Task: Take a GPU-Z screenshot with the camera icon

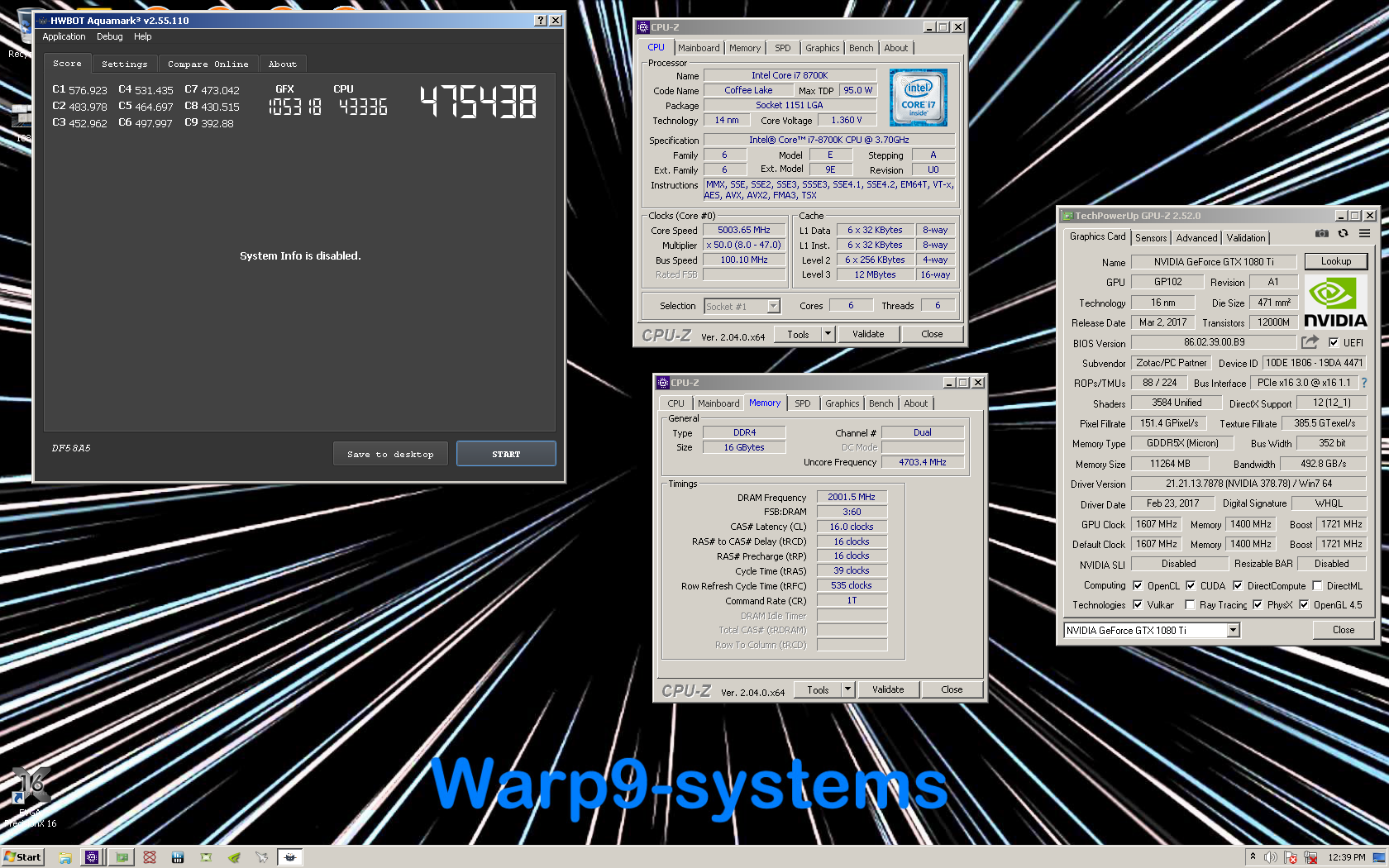Action: pyautogui.click(x=1322, y=234)
